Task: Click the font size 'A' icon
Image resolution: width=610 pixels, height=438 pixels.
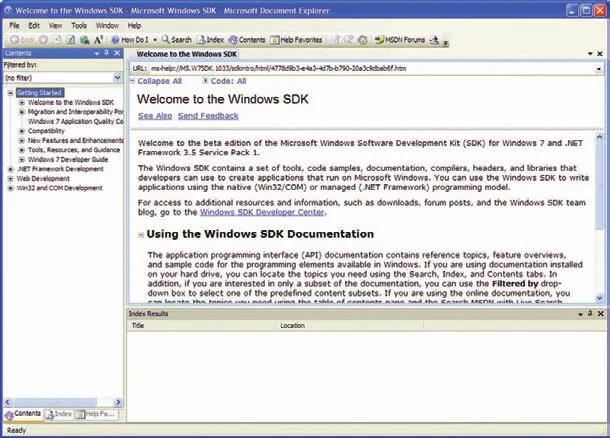Action: pos(98,40)
